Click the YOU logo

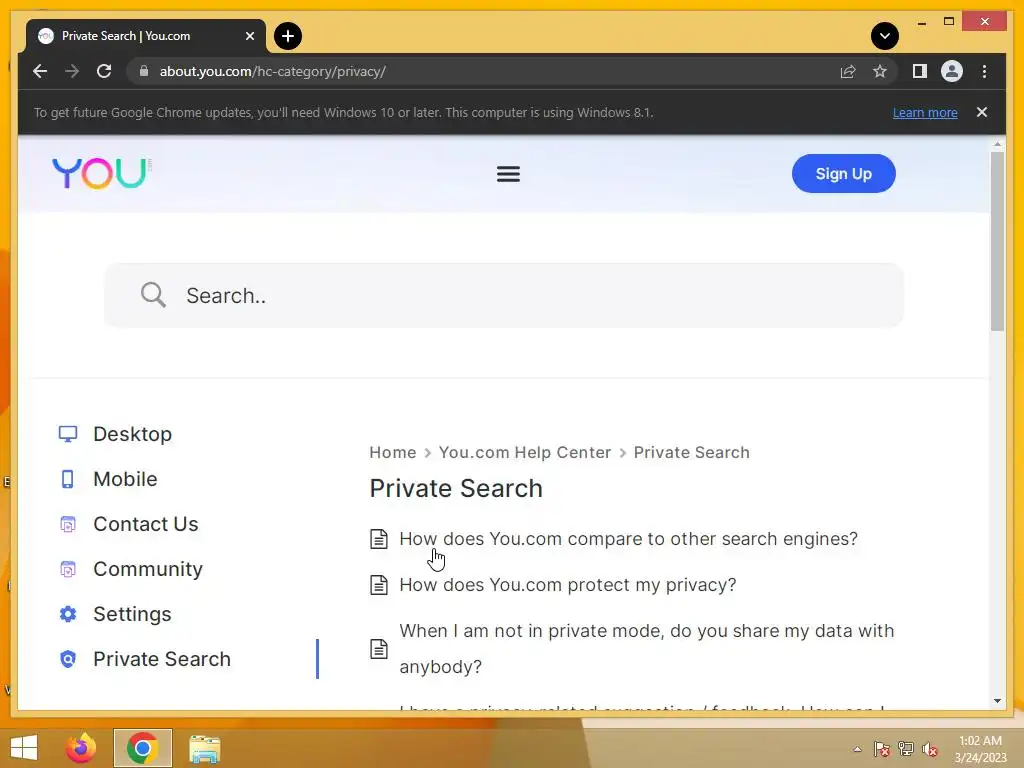point(101,173)
